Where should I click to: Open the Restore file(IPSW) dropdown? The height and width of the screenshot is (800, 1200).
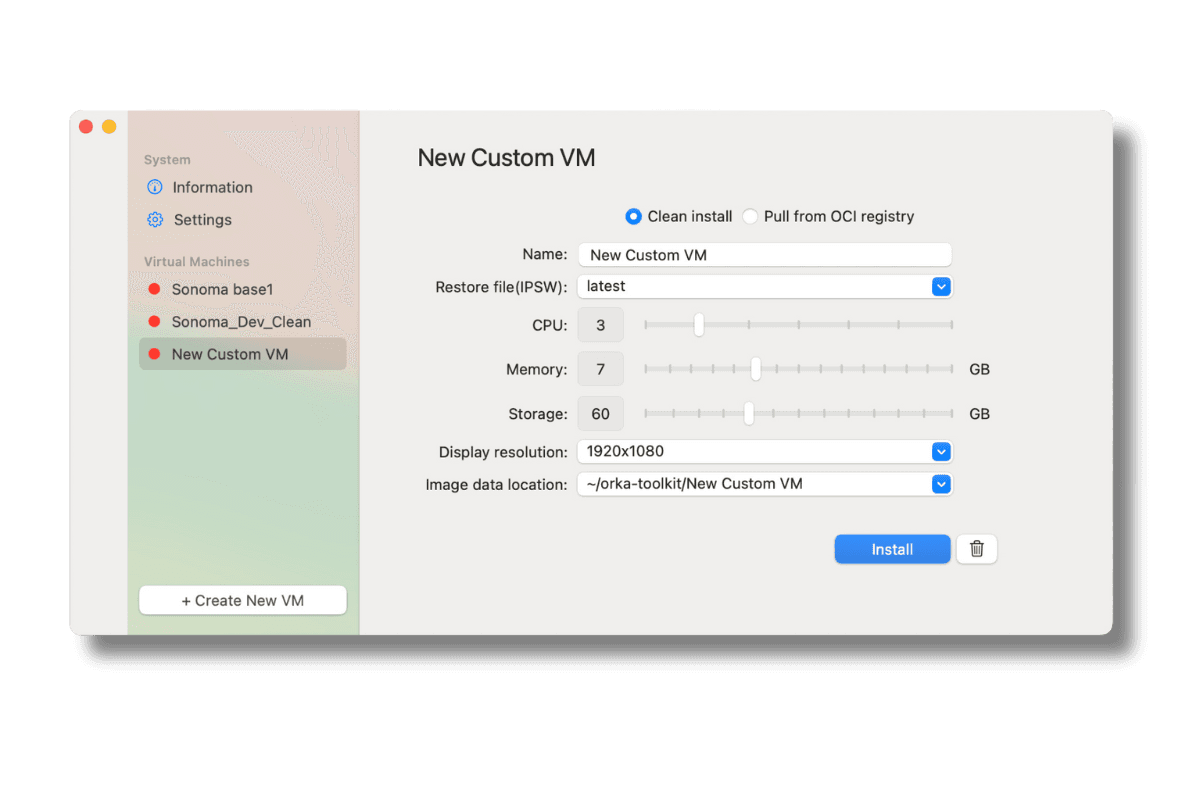940,287
